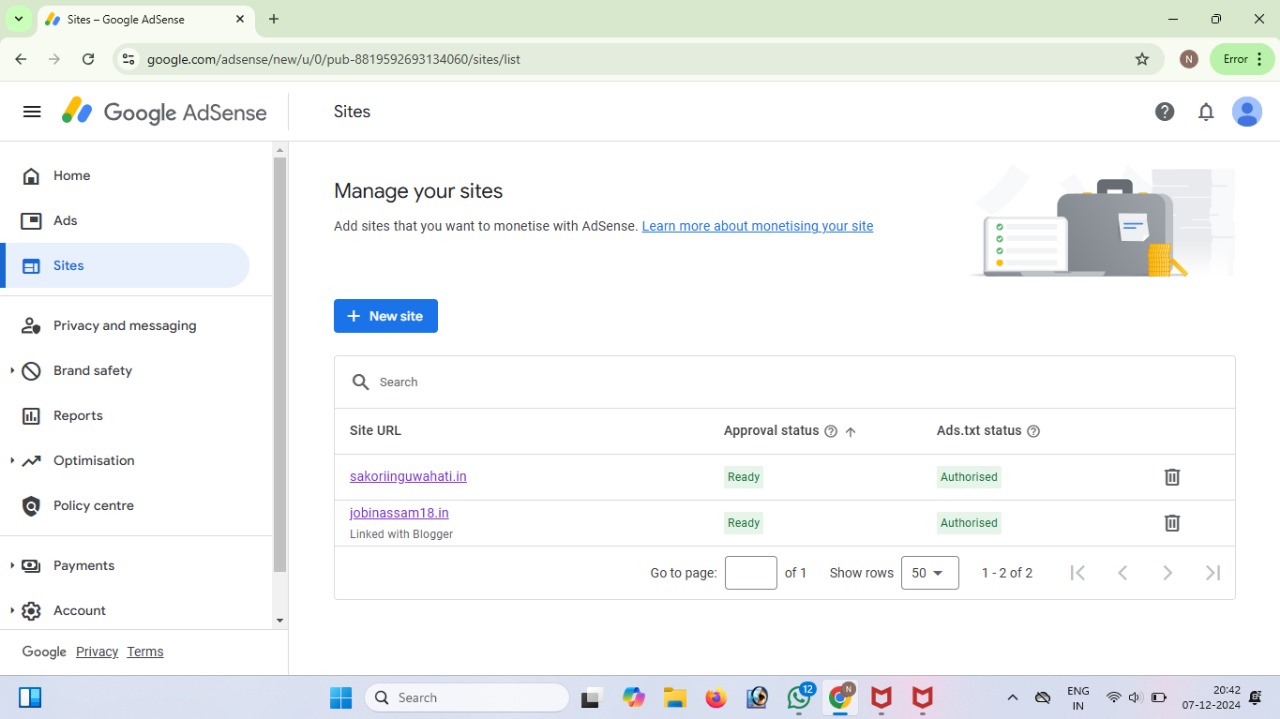Open the jobinassam18.in site link

tap(399, 513)
